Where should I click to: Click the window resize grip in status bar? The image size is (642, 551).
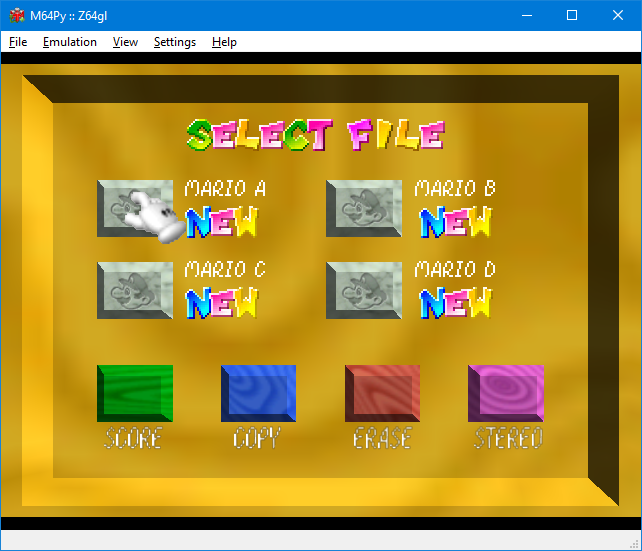pyautogui.click(x=635, y=544)
